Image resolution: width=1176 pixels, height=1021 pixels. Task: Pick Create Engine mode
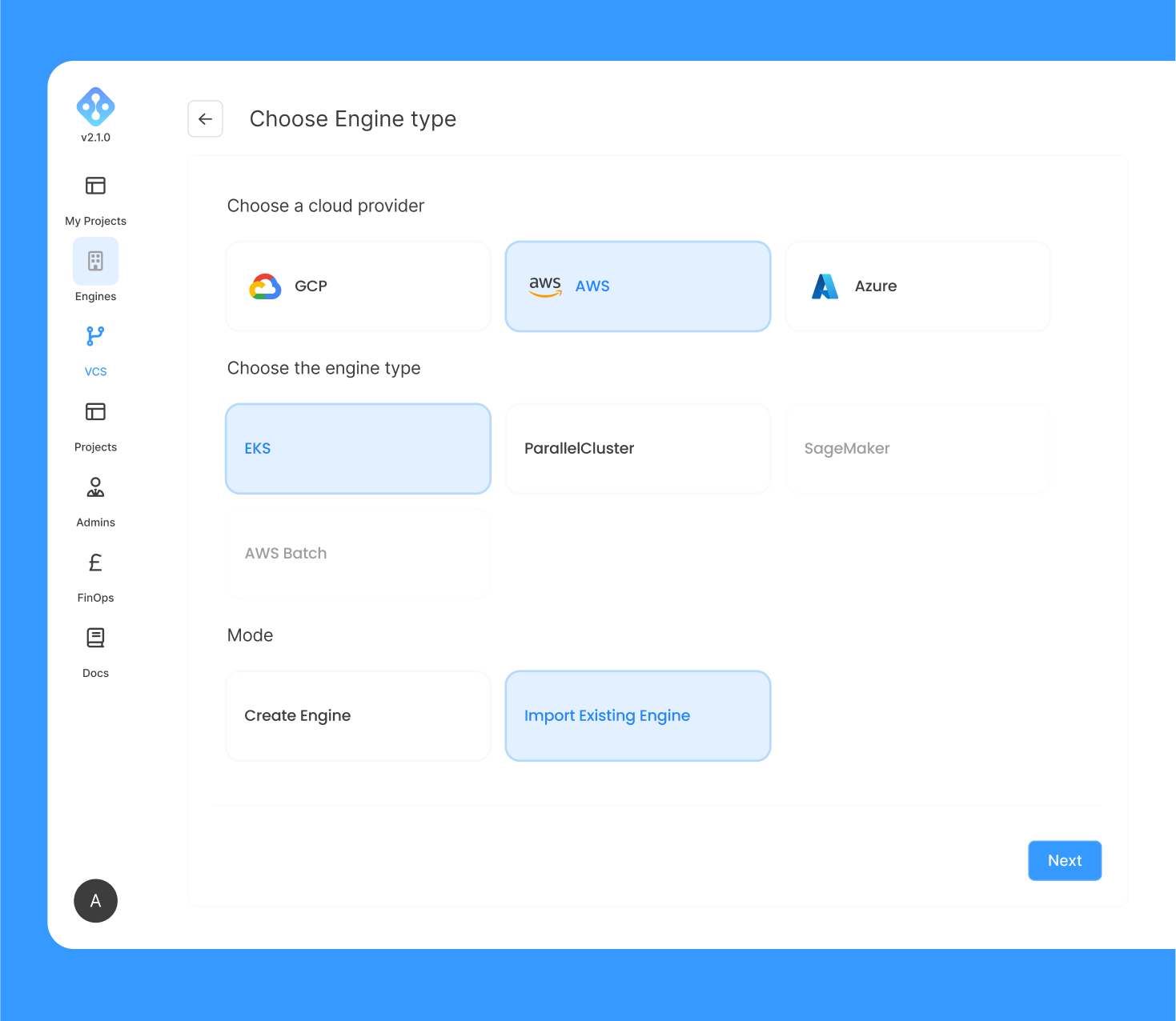click(x=358, y=716)
